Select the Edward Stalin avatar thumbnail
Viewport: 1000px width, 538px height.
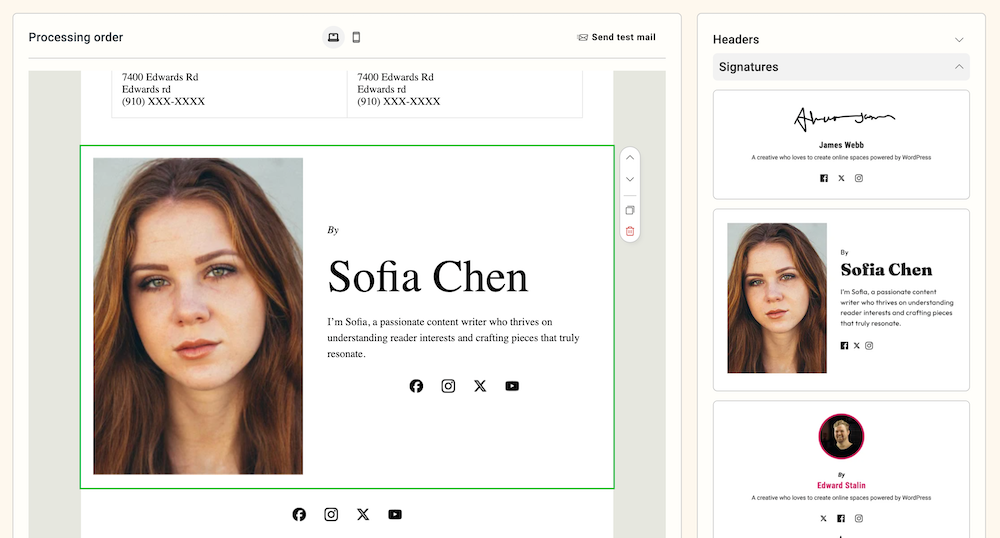pyautogui.click(x=841, y=437)
